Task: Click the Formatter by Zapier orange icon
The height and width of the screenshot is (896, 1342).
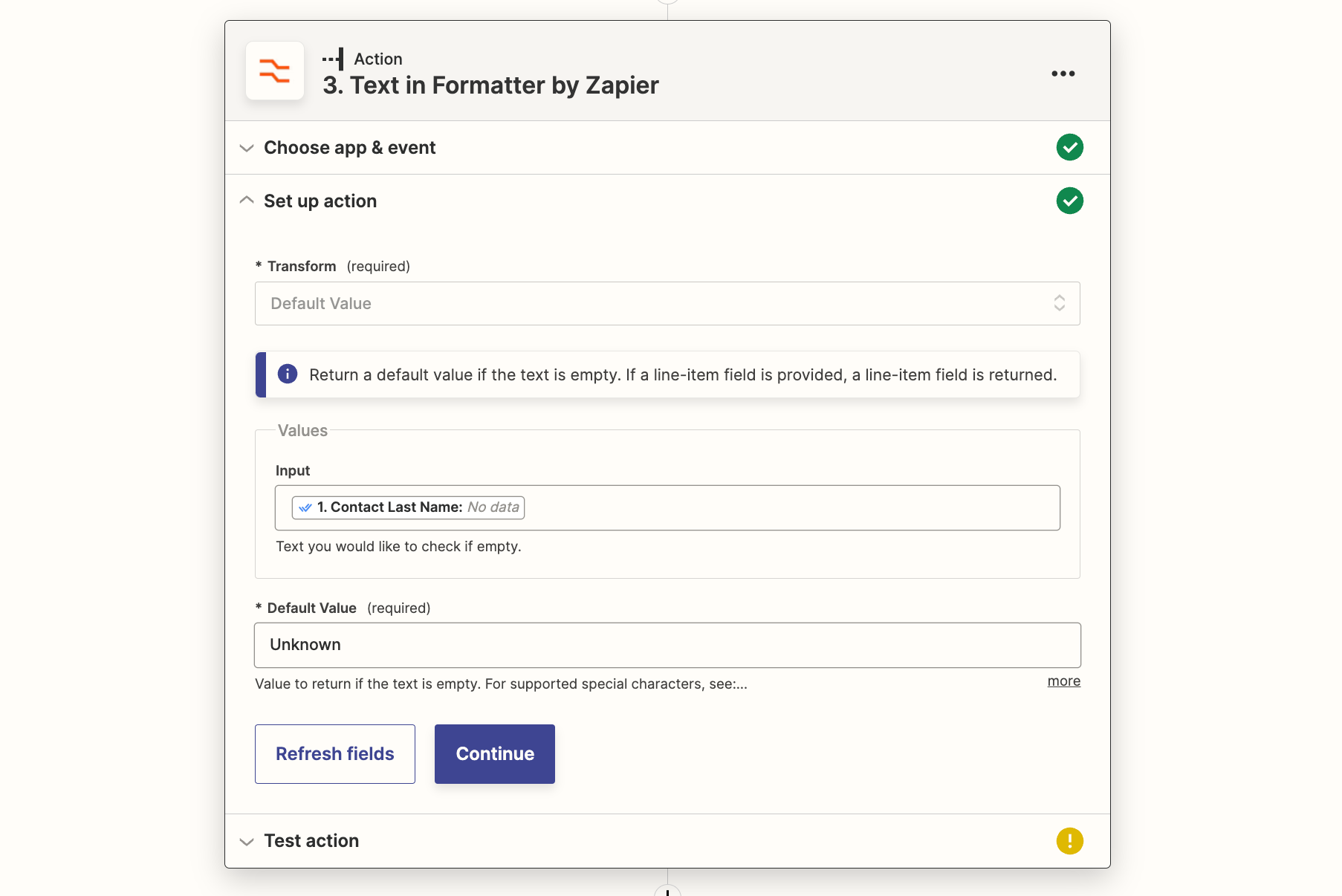Action: 274,71
